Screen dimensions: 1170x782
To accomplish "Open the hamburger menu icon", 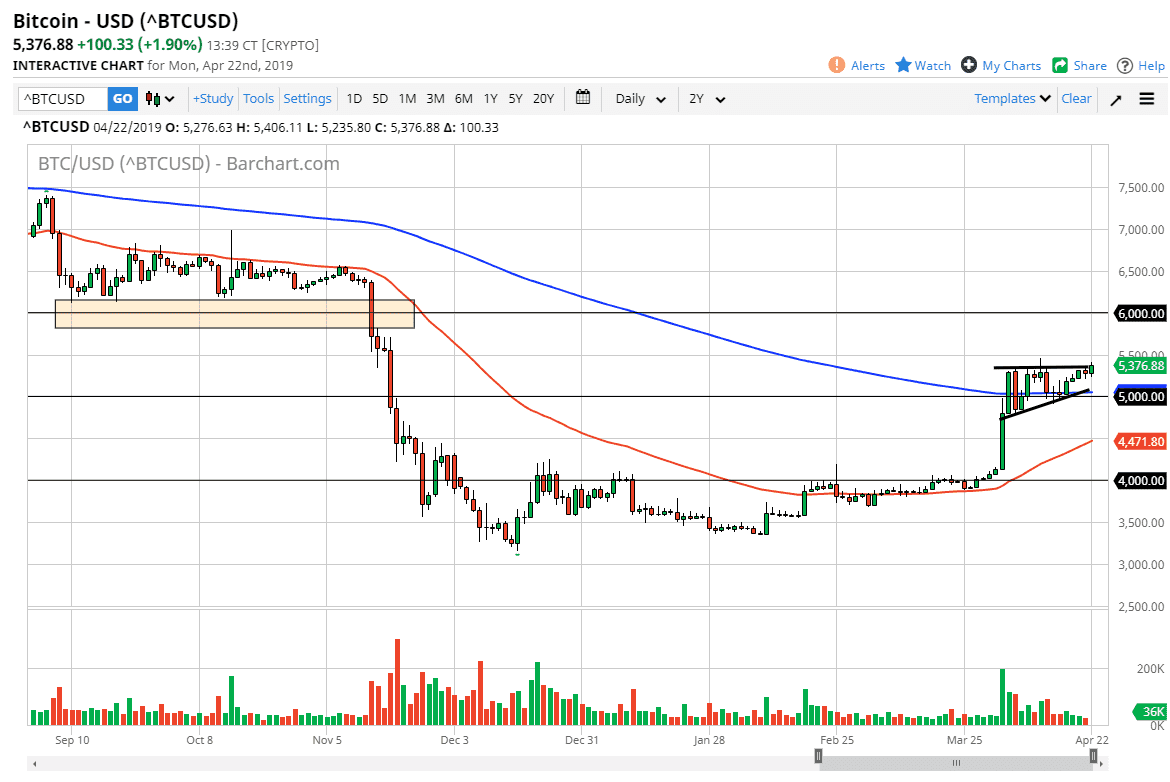I will pyautogui.click(x=1147, y=99).
